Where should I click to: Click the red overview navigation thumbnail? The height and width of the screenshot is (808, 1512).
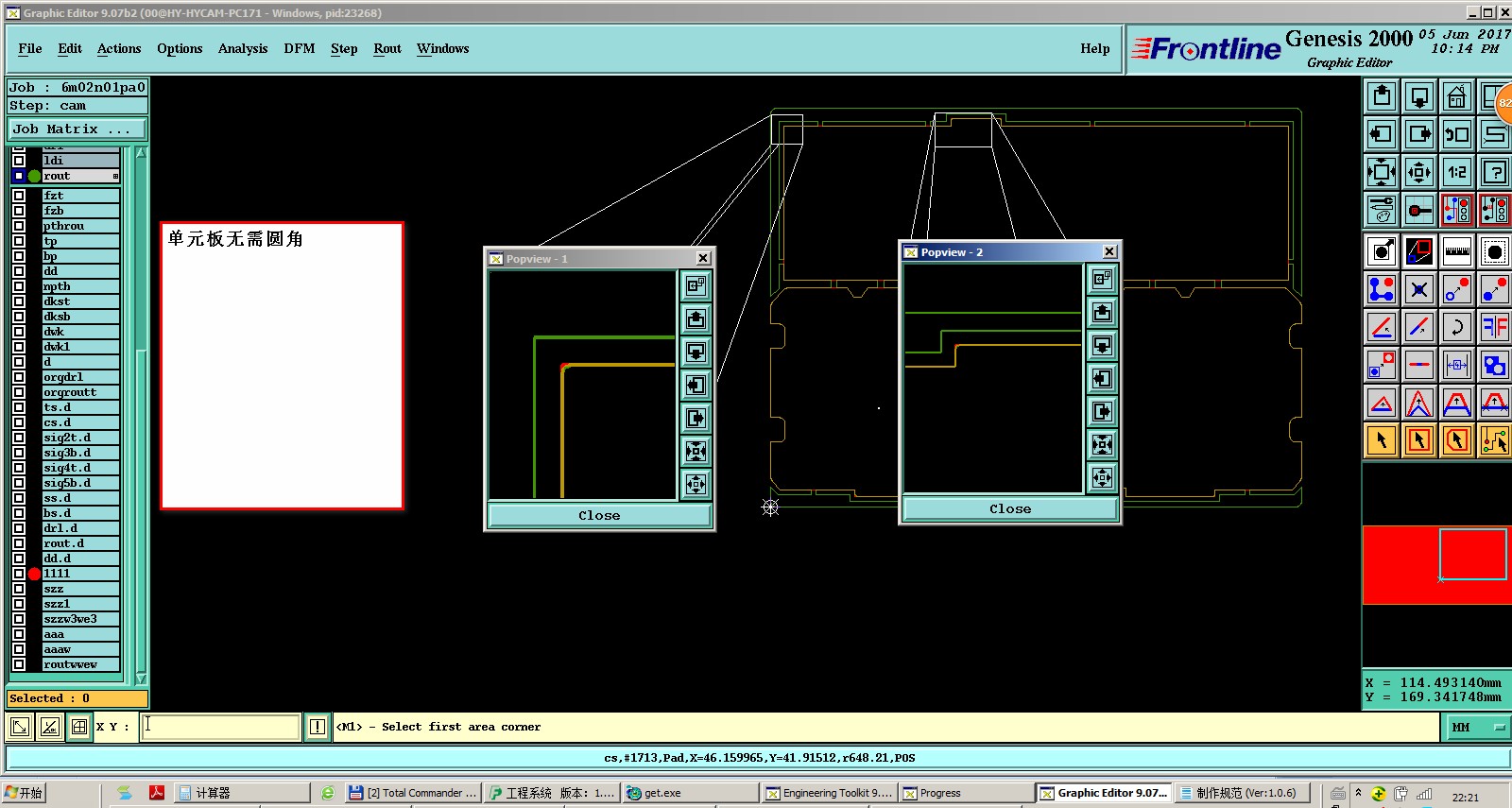coord(1436,565)
